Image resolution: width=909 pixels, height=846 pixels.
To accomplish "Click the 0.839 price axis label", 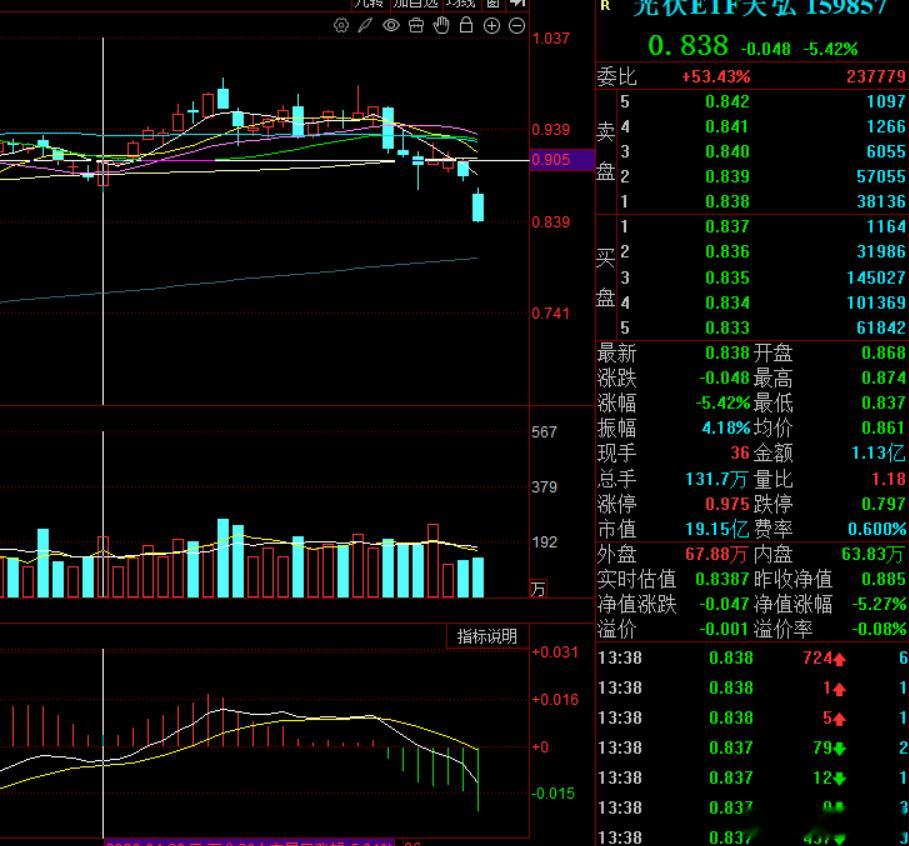I will click(x=551, y=222).
